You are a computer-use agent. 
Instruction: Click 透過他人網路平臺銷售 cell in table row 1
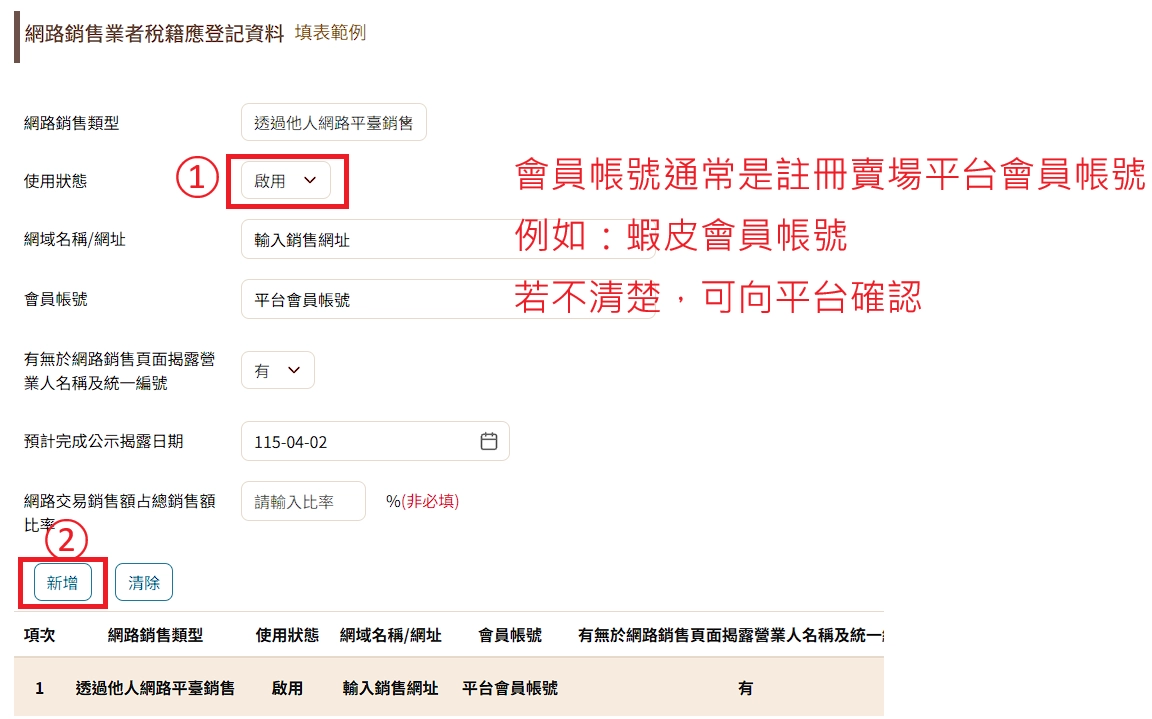[x=155, y=688]
